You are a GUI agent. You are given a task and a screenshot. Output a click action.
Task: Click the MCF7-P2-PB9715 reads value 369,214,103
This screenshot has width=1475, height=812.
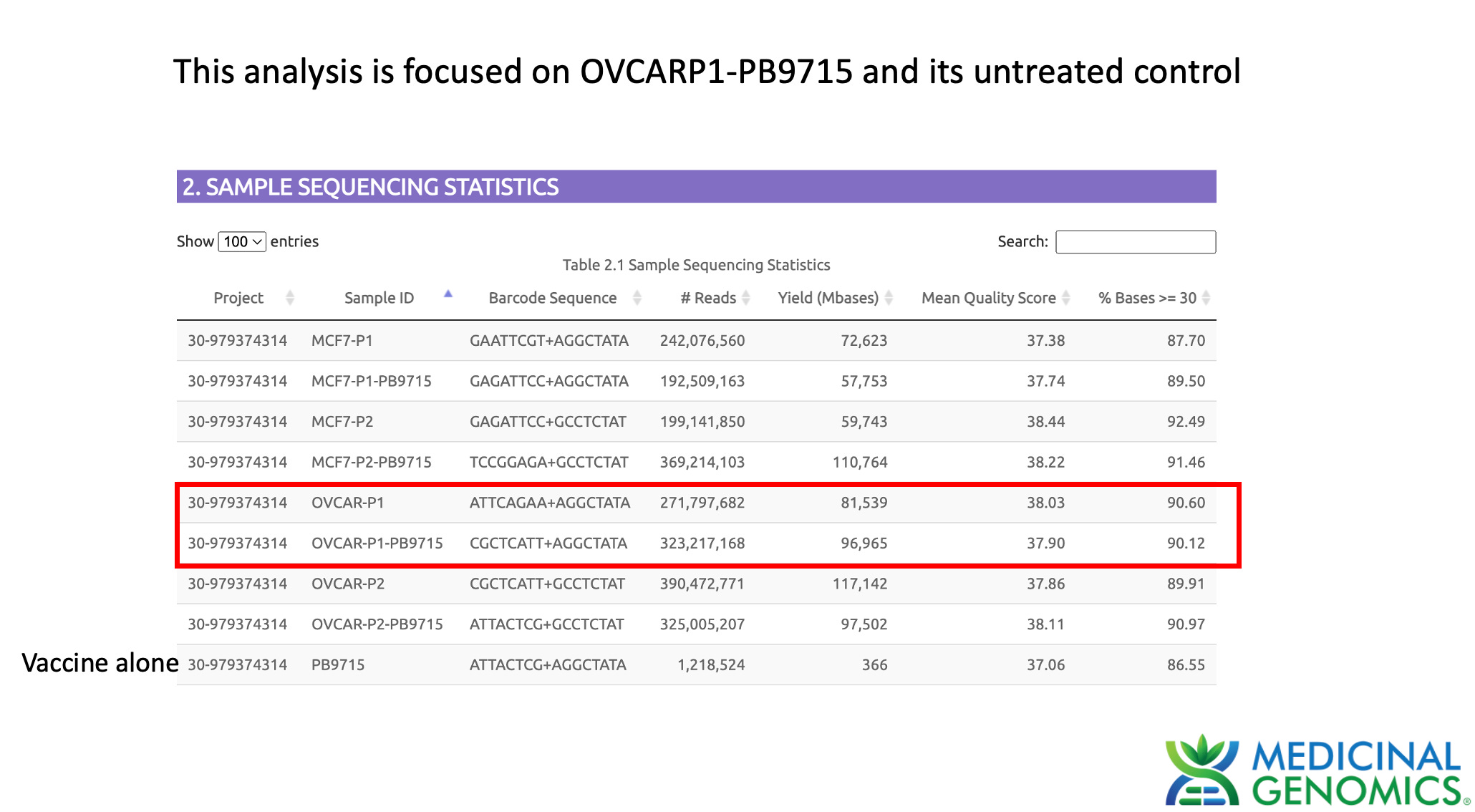[702, 463]
